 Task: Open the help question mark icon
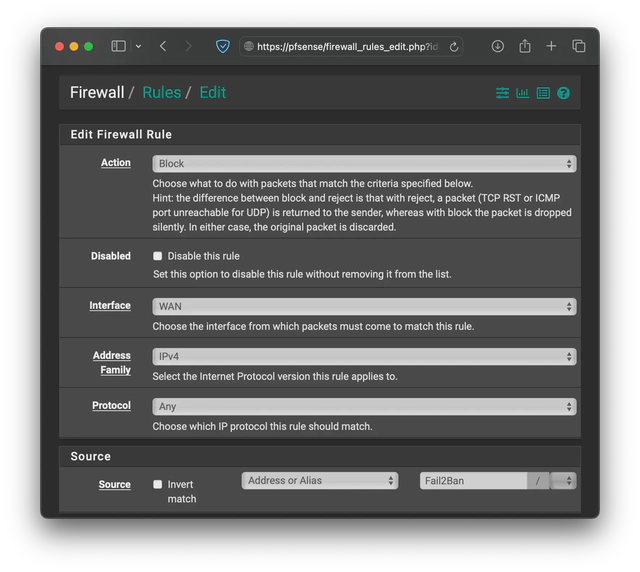pyautogui.click(x=563, y=93)
